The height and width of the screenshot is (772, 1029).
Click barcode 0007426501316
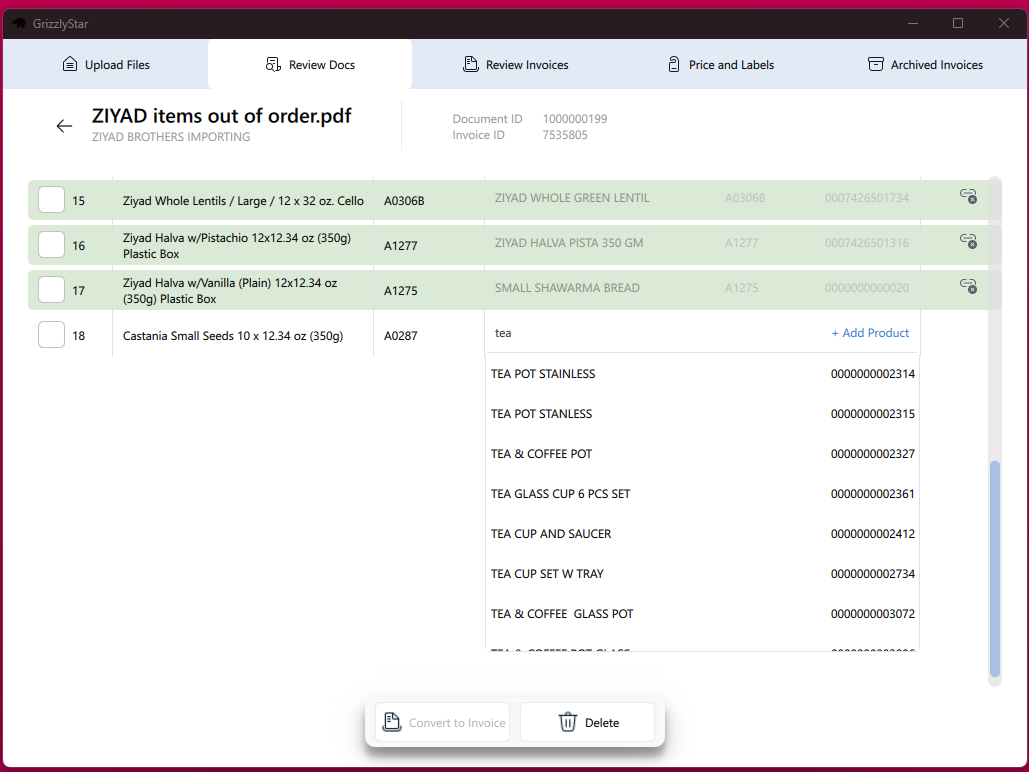coord(867,243)
